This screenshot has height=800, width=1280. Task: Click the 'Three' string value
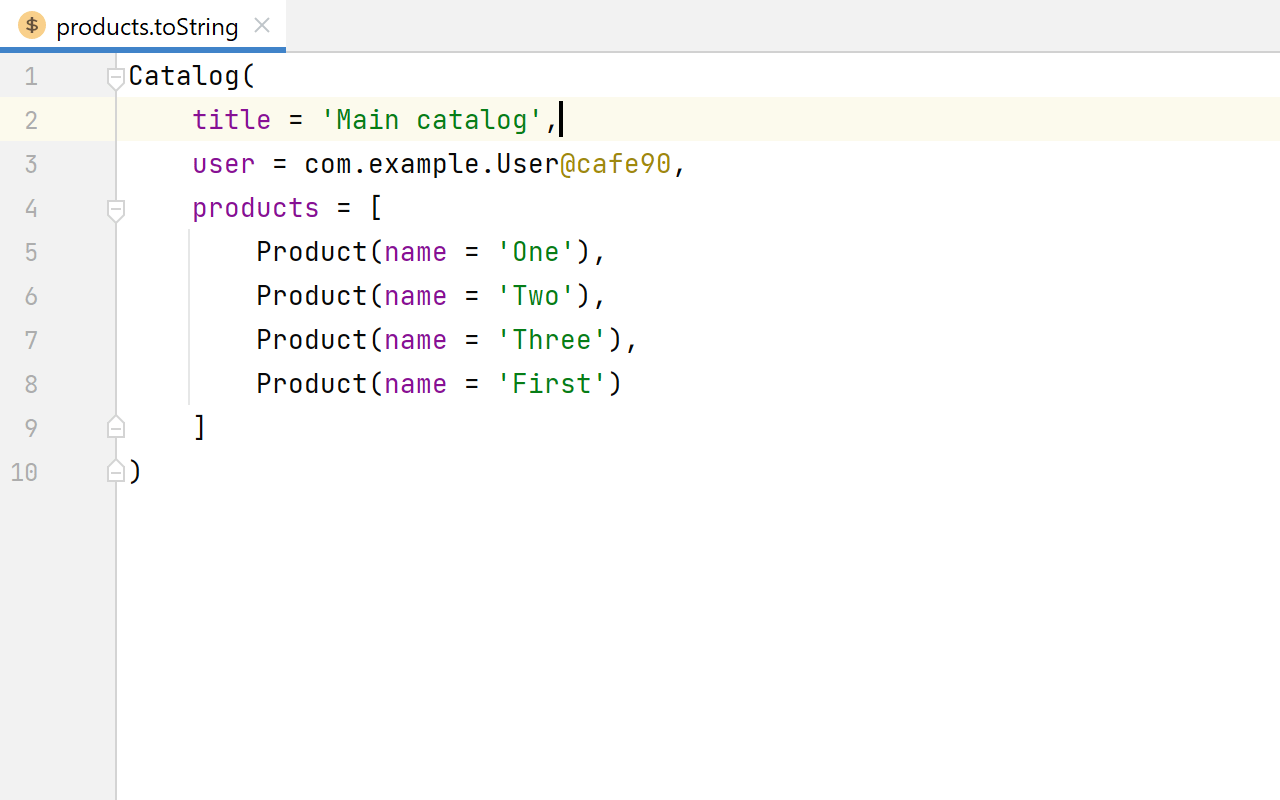552,340
